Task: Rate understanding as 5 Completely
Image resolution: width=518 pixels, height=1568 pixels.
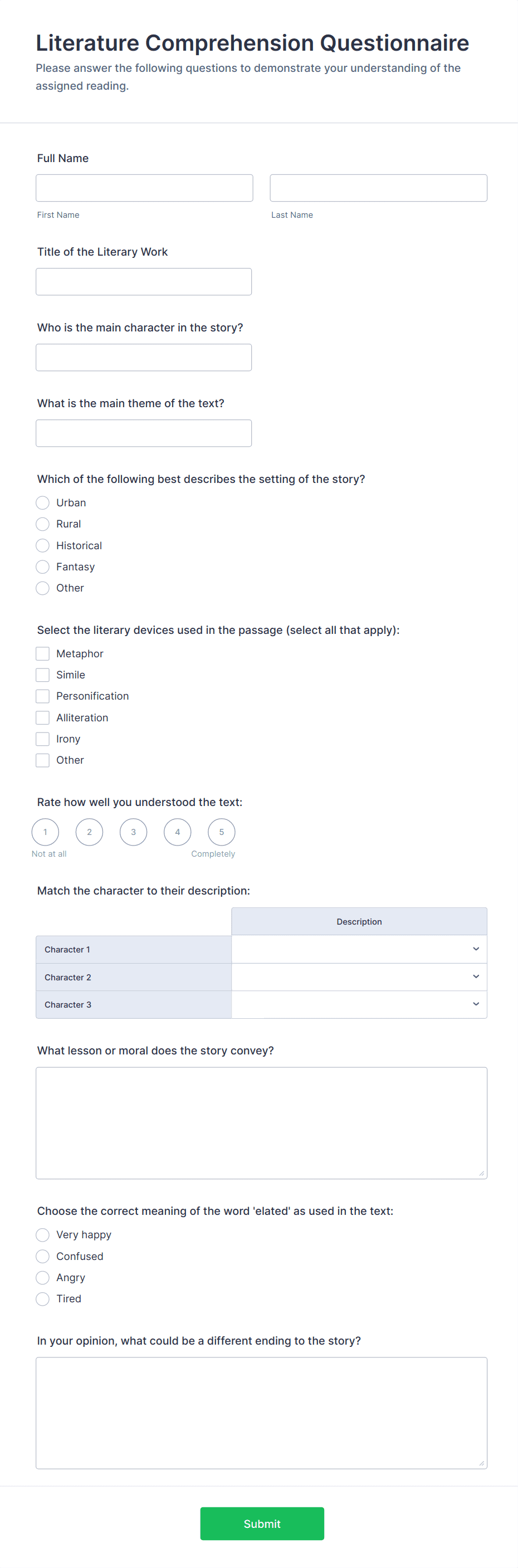Action: (x=222, y=832)
